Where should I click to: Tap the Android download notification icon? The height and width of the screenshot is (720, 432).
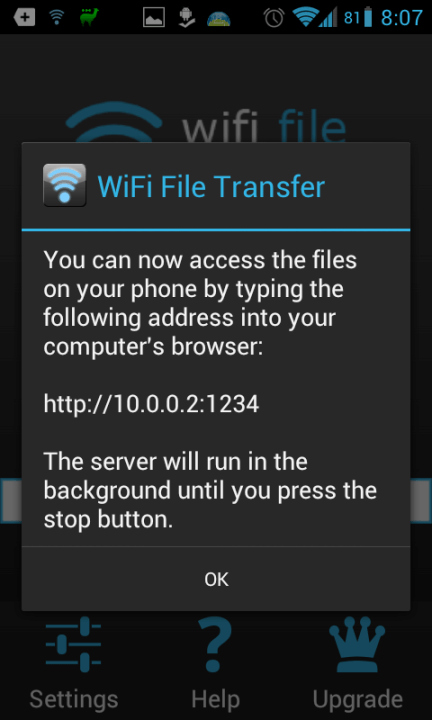pos(186,17)
